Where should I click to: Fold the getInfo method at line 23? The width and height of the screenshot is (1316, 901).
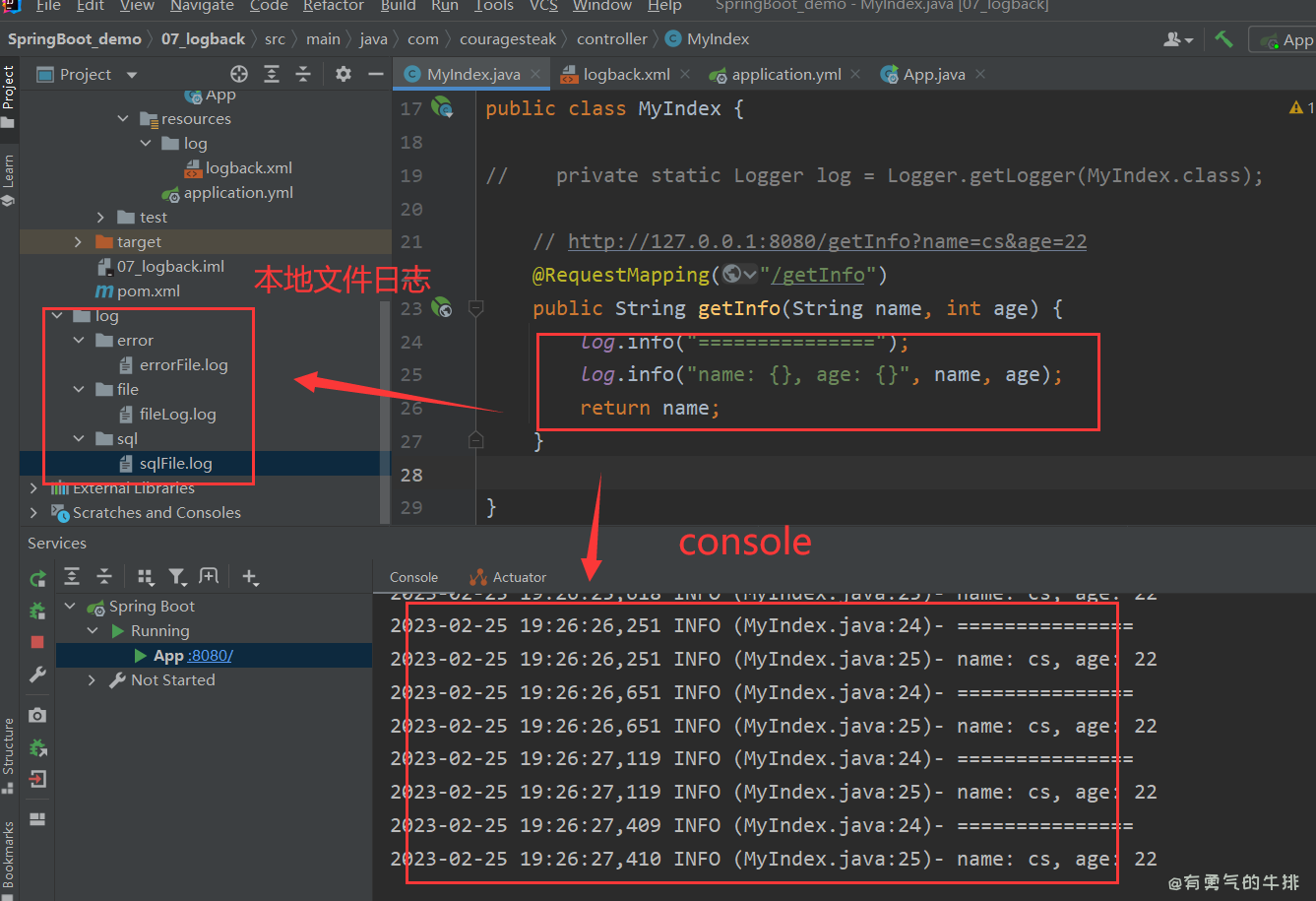476,308
